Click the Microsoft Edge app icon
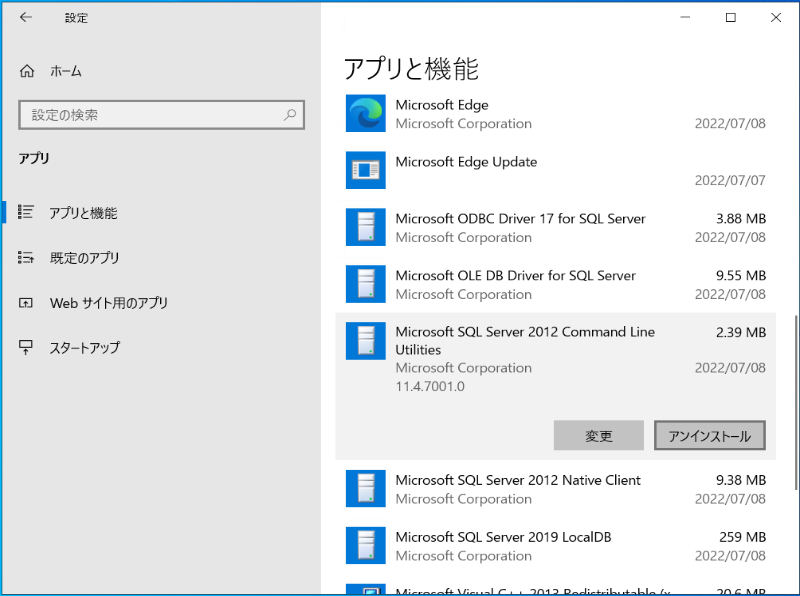 pos(365,113)
